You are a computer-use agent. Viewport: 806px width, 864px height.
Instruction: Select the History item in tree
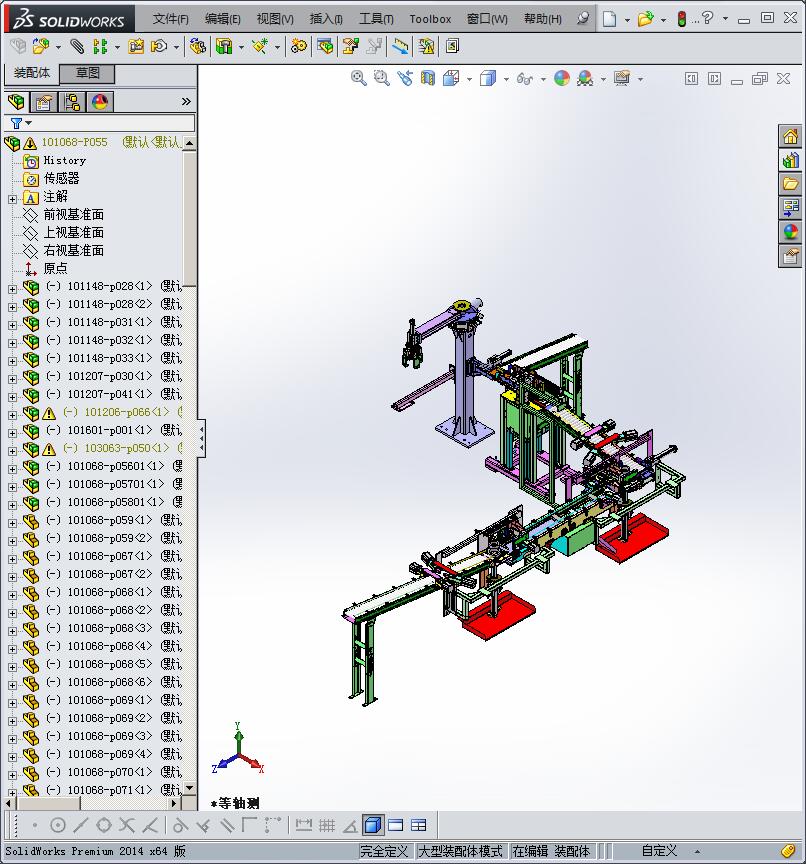tap(64, 160)
